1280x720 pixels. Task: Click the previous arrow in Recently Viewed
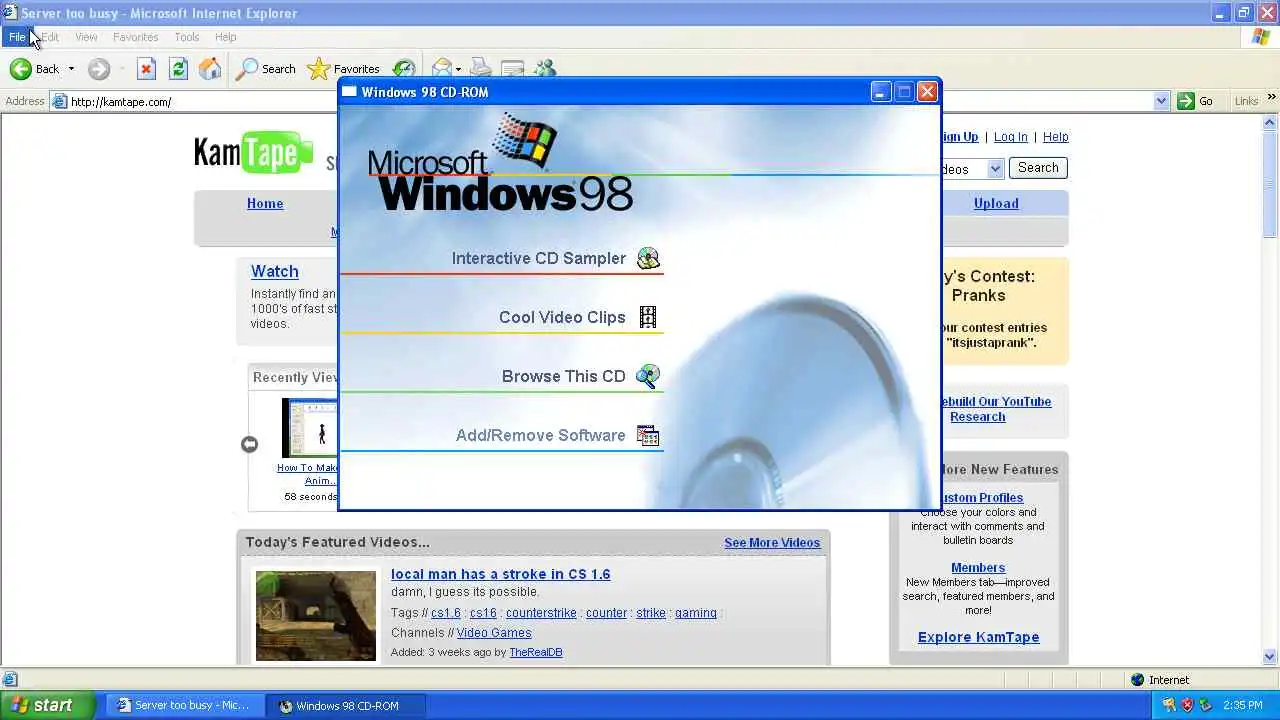click(249, 444)
